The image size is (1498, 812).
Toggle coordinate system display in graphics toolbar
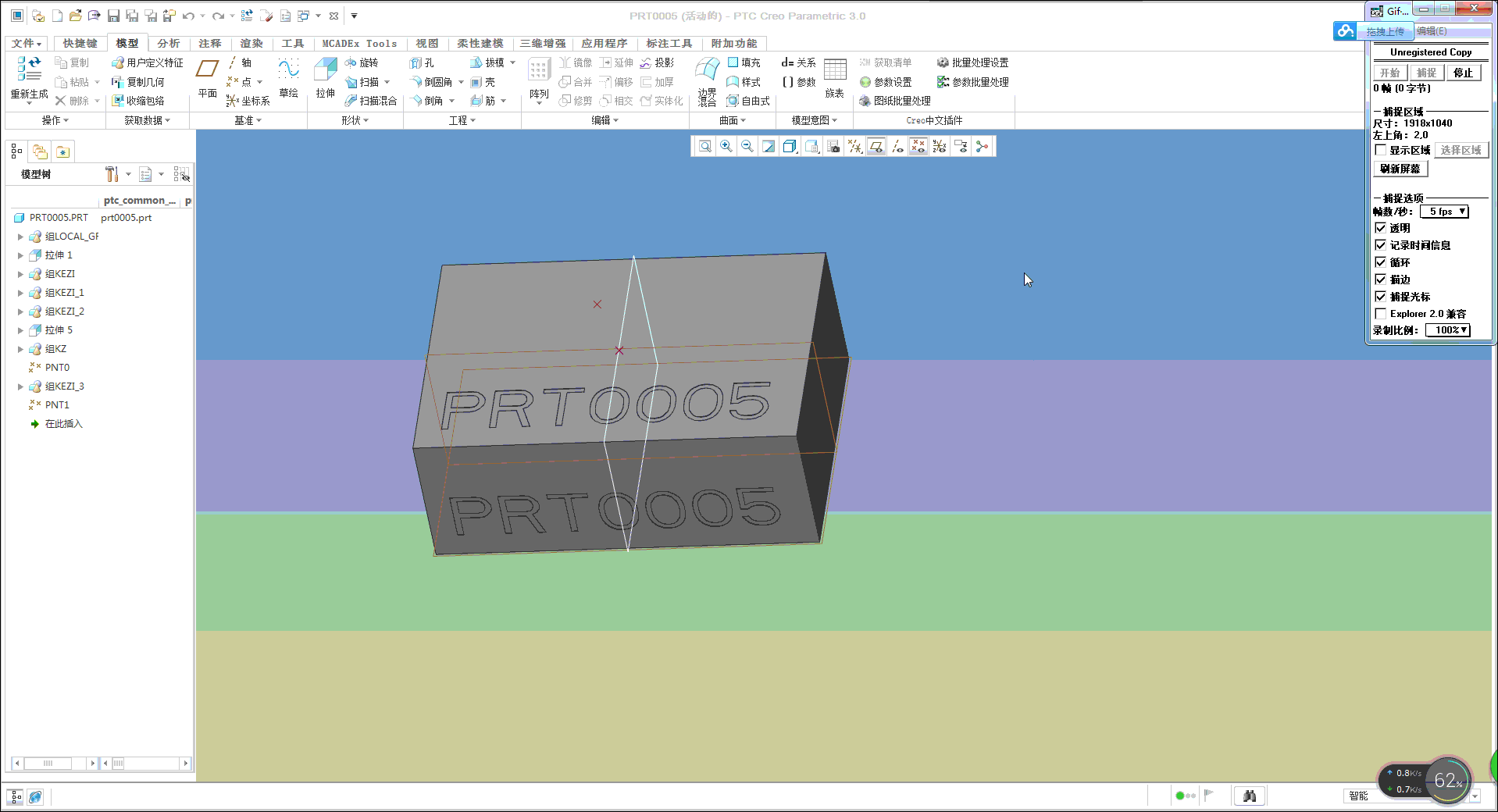coord(940,146)
